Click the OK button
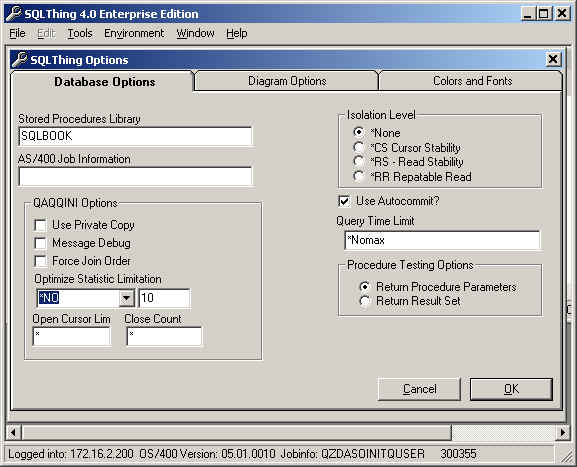This screenshot has height=467, width=577. [x=511, y=389]
